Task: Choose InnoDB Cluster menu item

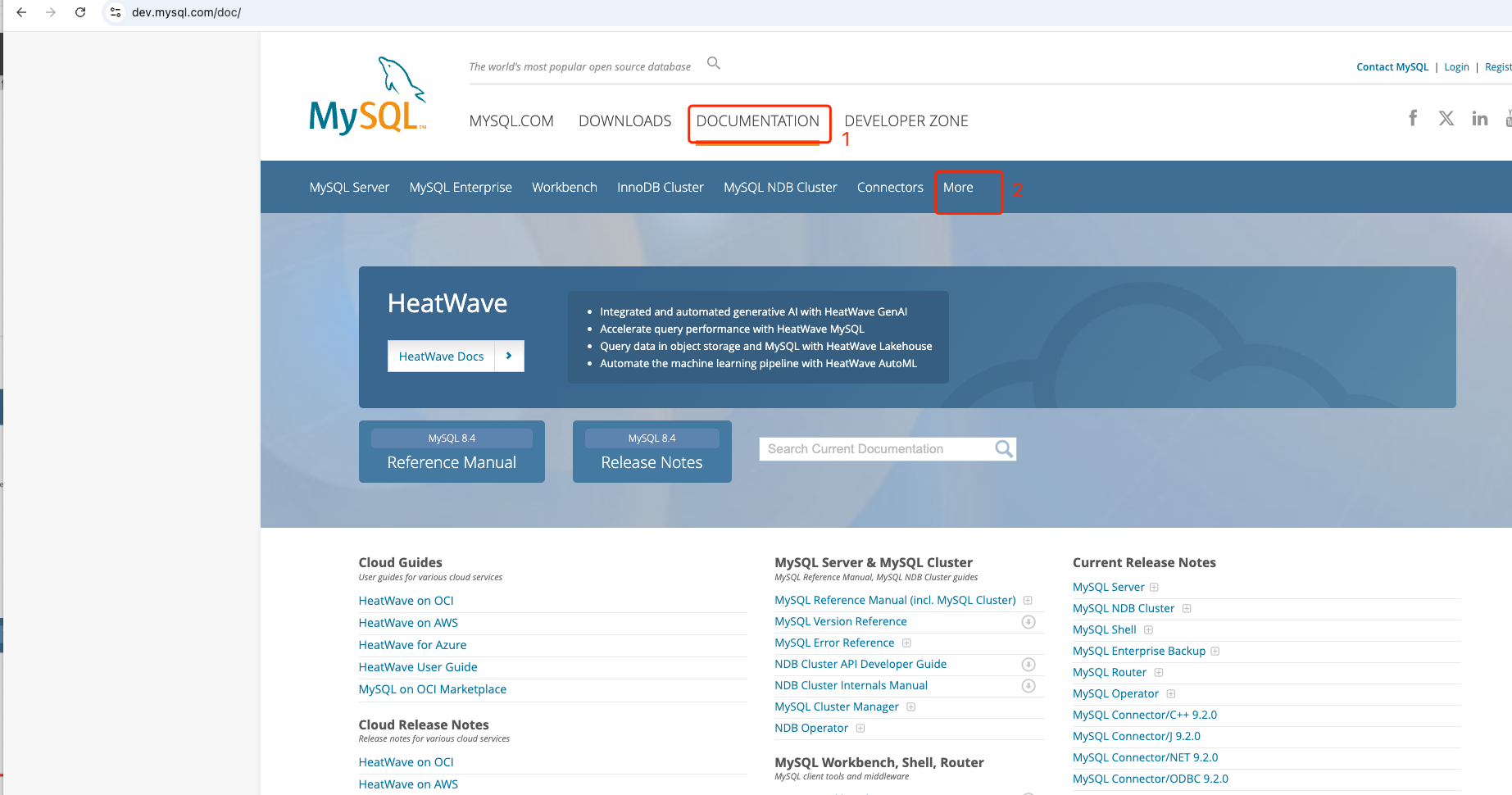Action: 661,188
